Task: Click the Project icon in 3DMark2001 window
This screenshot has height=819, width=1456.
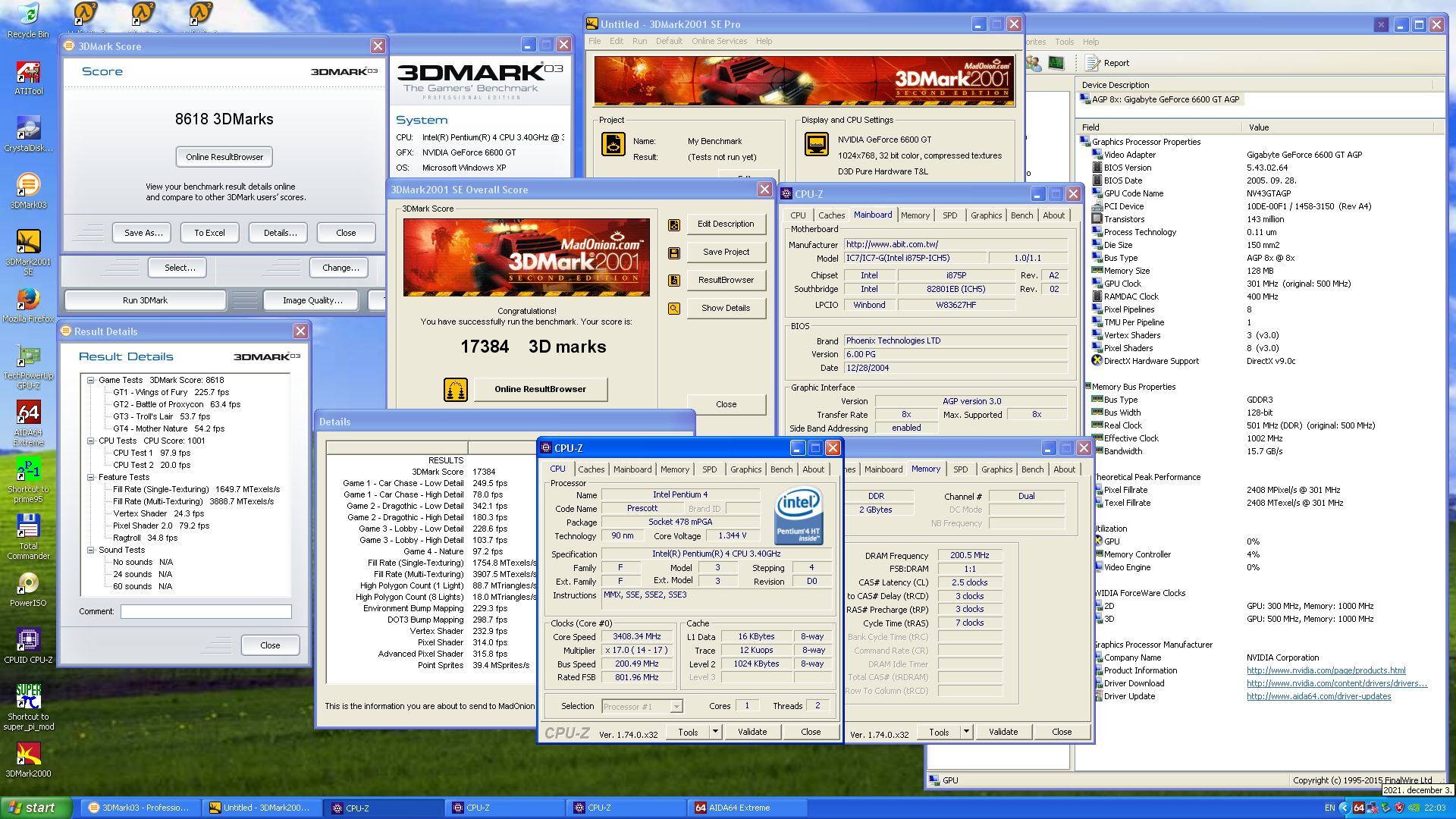Action: tap(613, 143)
